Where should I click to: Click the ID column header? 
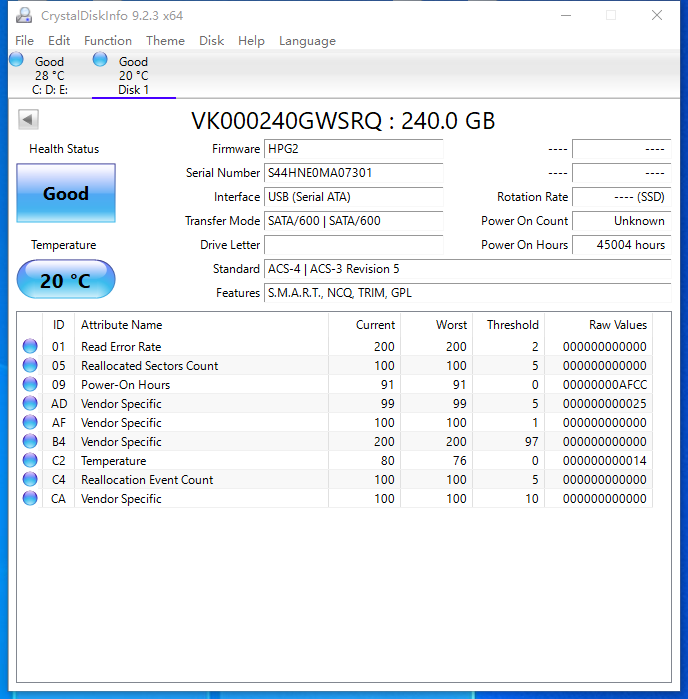pyautogui.click(x=58, y=325)
